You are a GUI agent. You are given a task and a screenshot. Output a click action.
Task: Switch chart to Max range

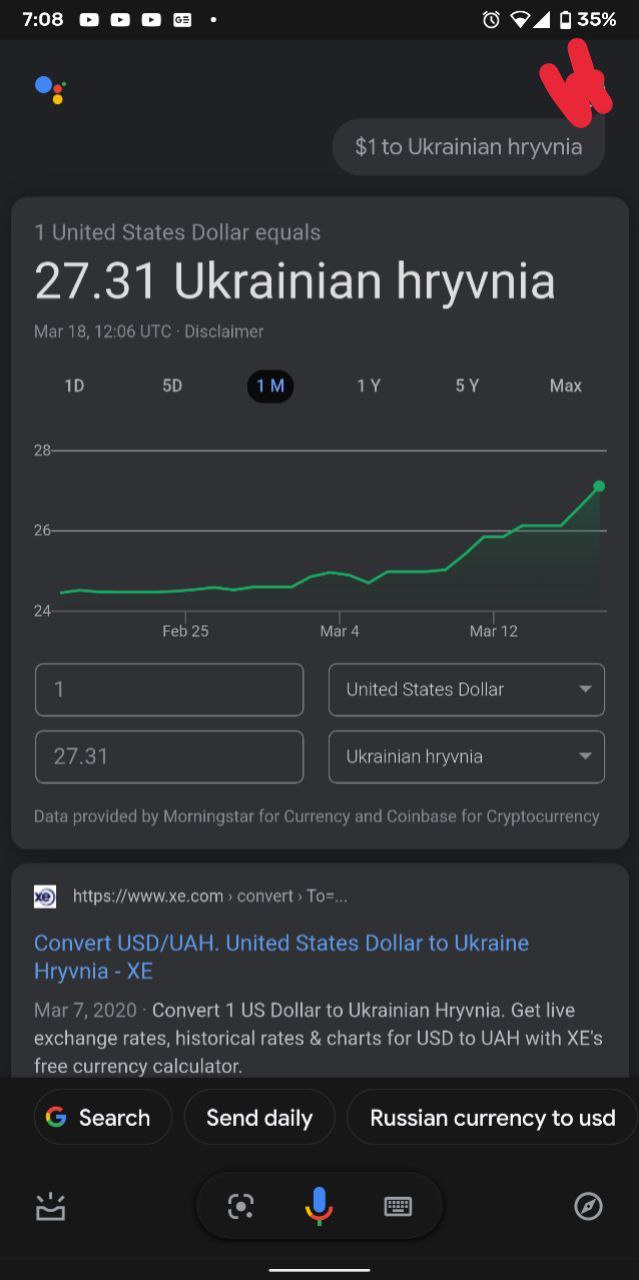[x=565, y=386]
